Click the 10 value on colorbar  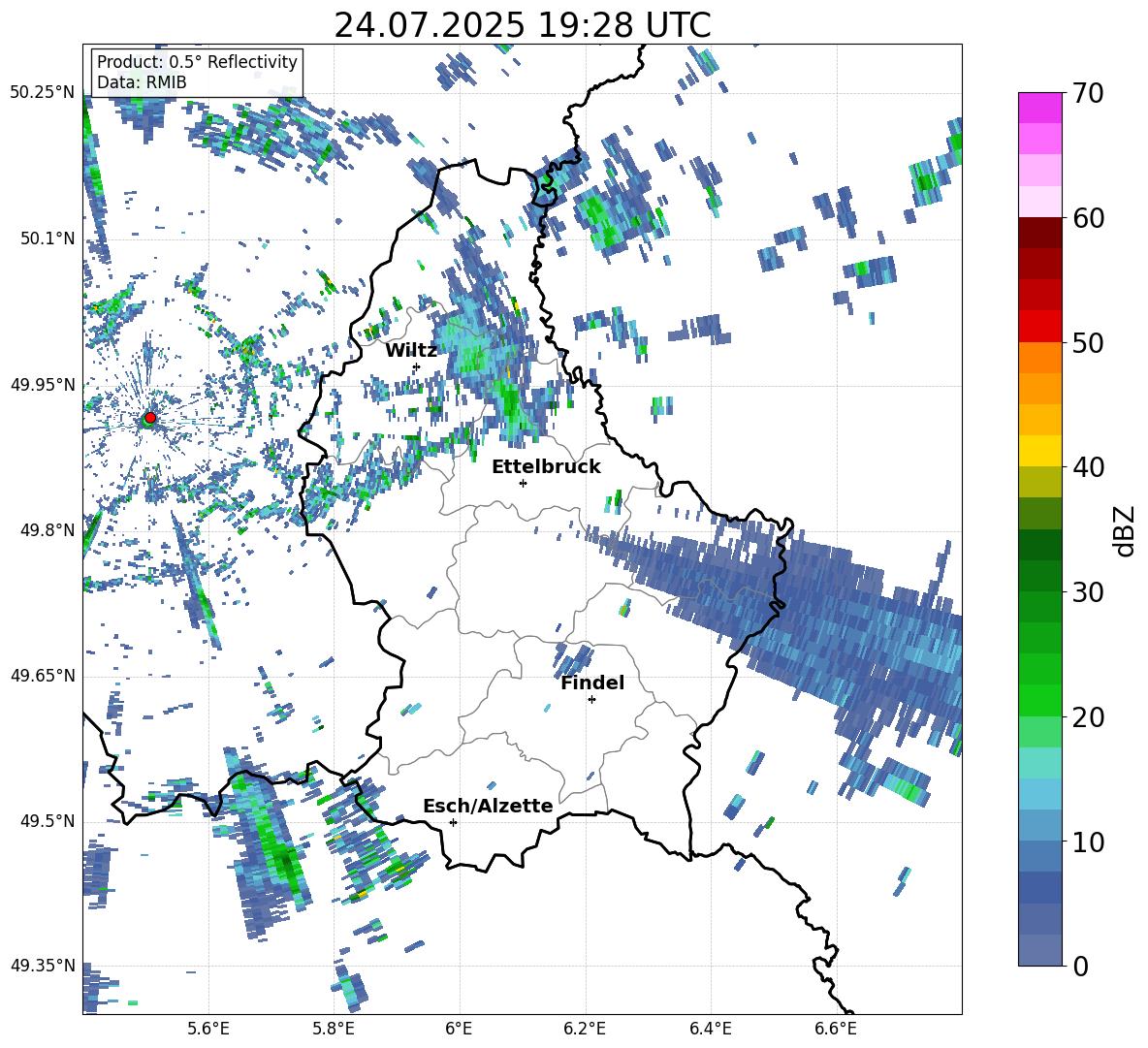click(1088, 842)
